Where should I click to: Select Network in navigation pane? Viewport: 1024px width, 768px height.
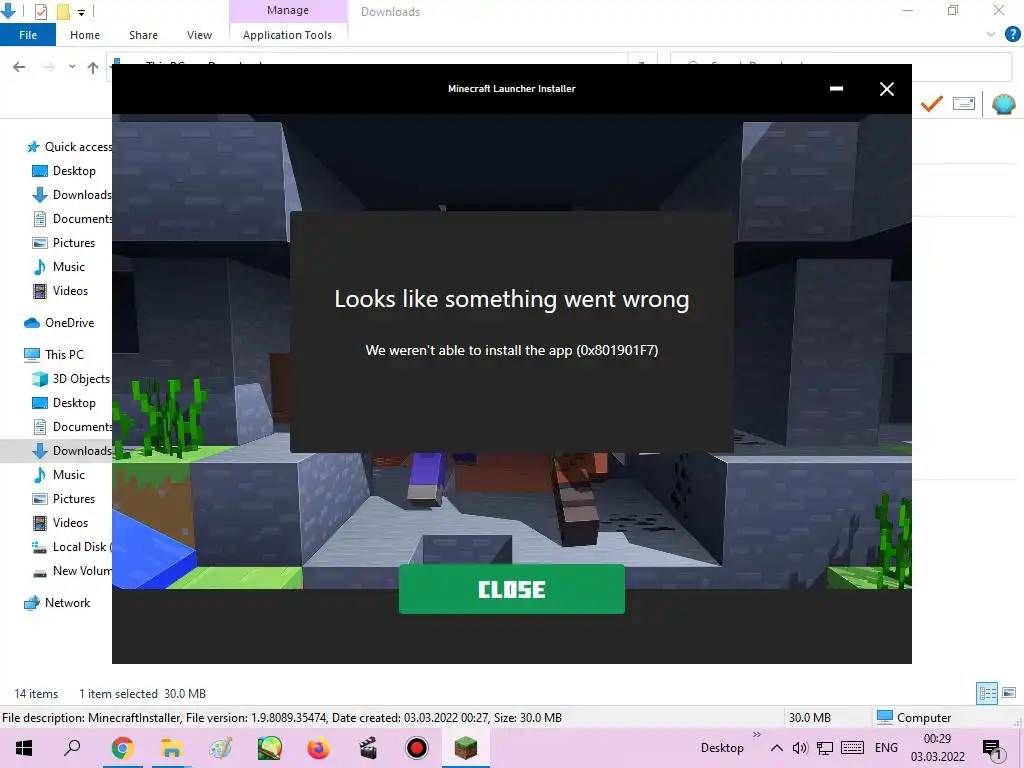(57, 603)
